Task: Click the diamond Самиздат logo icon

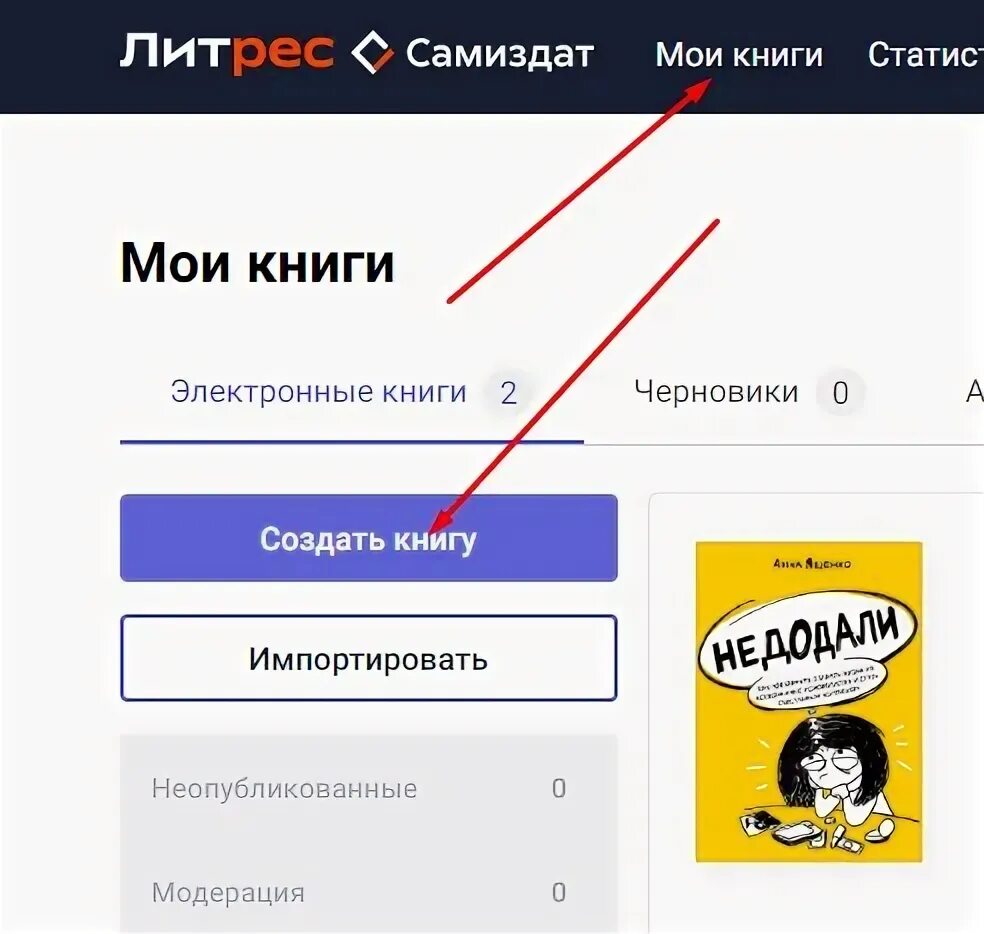Action: 372,52
